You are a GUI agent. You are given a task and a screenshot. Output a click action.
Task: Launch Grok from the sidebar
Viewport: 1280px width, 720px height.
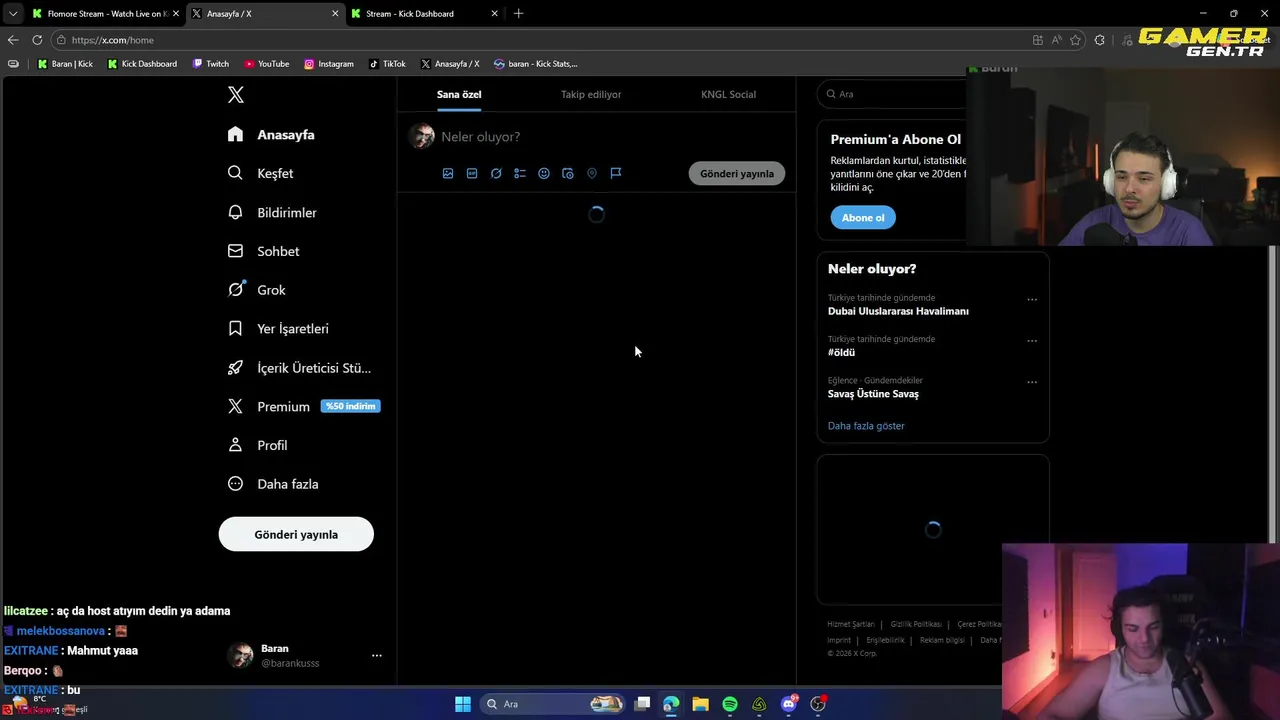click(x=257, y=290)
